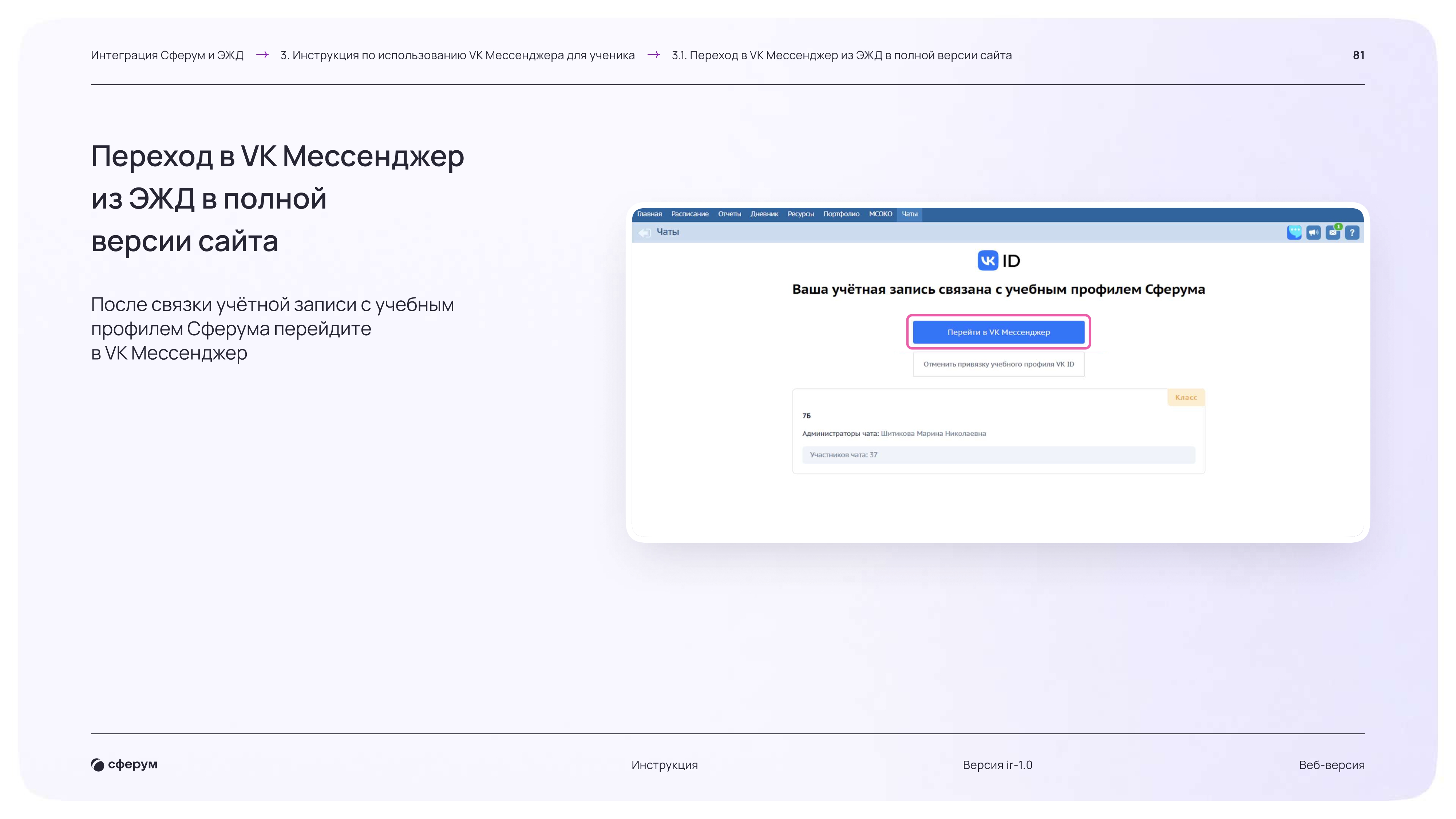Viewport: 1456px width, 819px height.
Task: Open the Портфолио menu item
Action: click(841, 214)
